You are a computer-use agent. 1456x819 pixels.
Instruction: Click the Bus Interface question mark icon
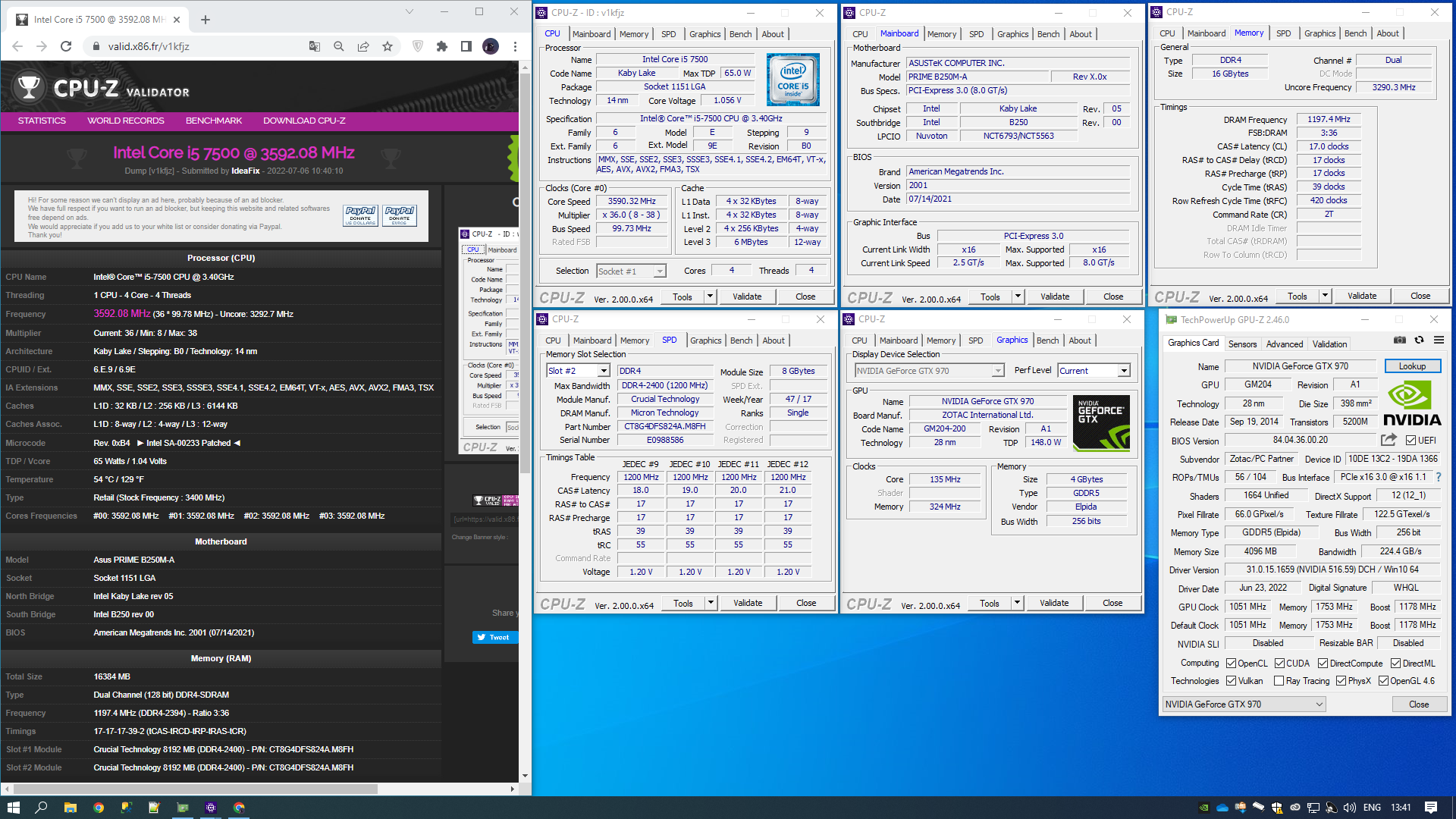pyautogui.click(x=1439, y=477)
